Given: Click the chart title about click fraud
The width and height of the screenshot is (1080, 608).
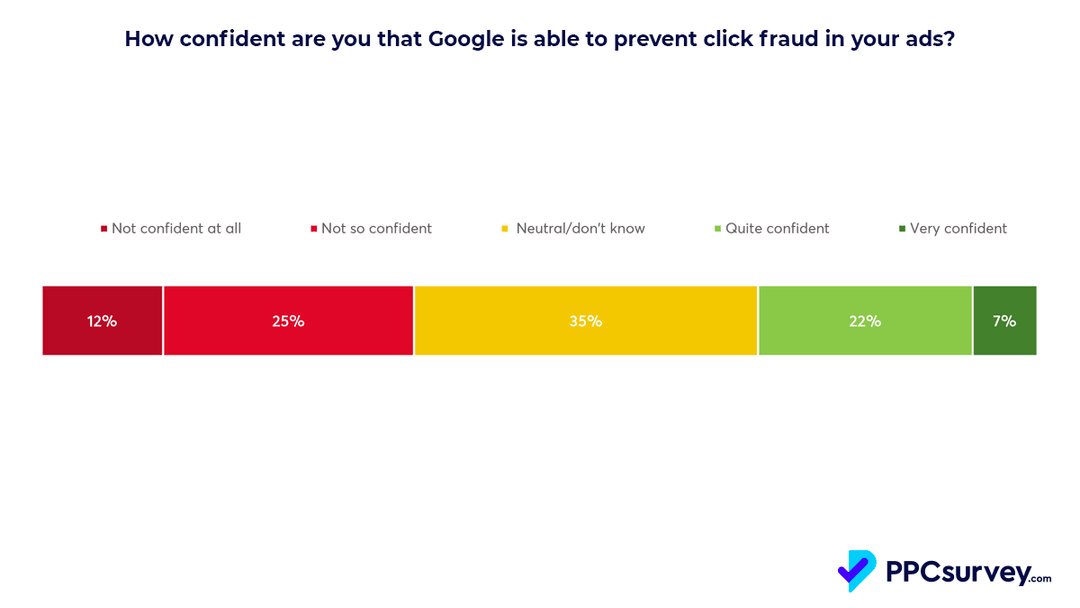Looking at the screenshot, I should point(540,39).
